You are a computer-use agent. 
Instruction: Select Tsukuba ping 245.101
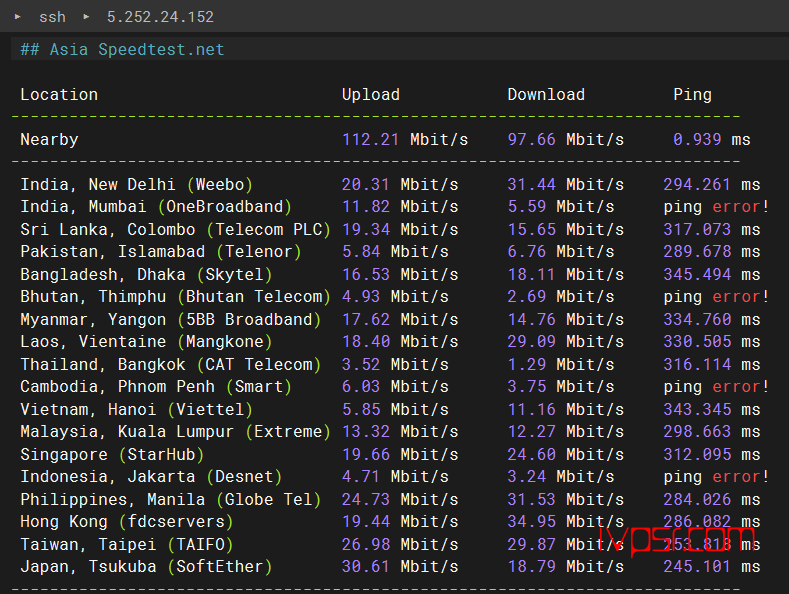tap(697, 567)
